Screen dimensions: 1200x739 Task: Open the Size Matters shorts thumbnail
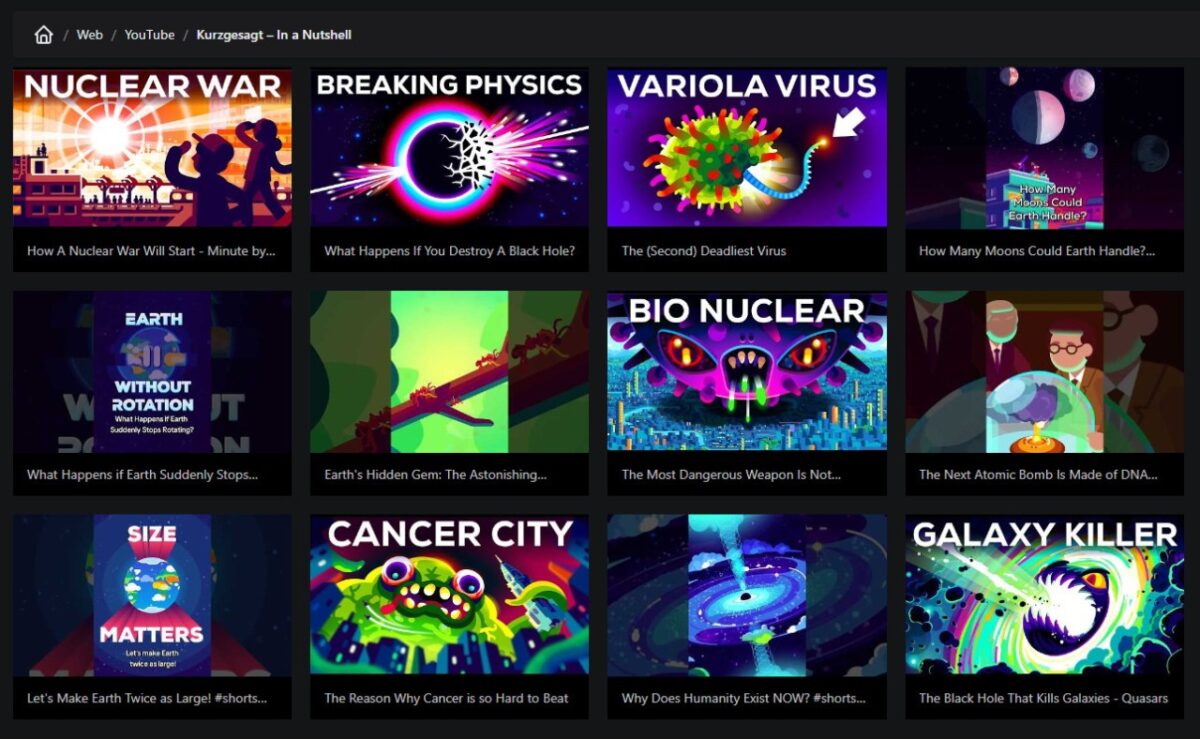[x=152, y=596]
